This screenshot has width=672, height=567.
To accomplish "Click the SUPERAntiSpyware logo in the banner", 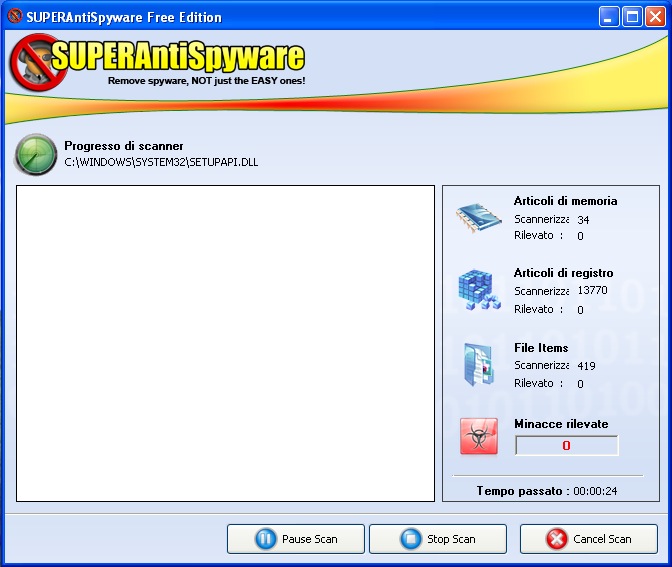I will 160,62.
